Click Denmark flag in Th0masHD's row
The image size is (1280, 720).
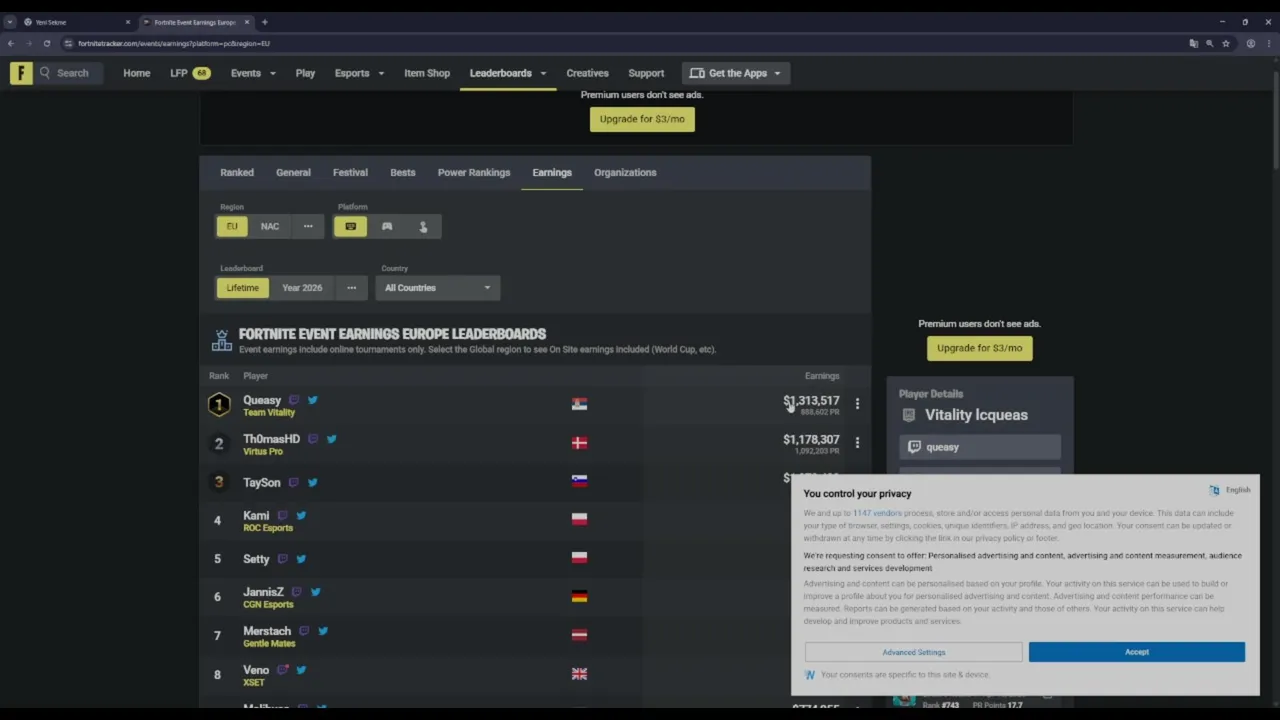point(579,443)
